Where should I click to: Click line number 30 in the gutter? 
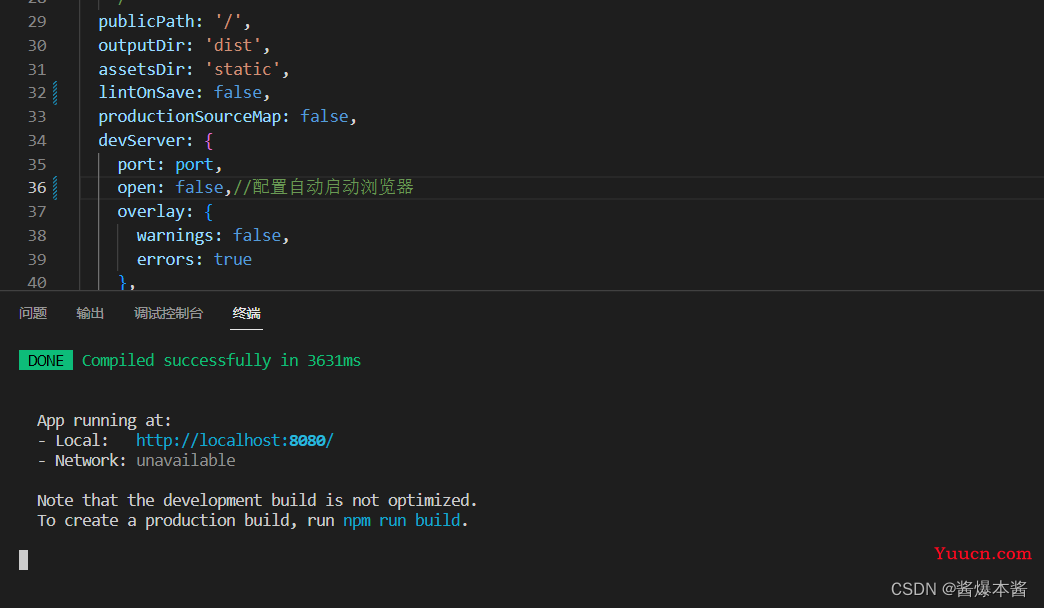37,45
